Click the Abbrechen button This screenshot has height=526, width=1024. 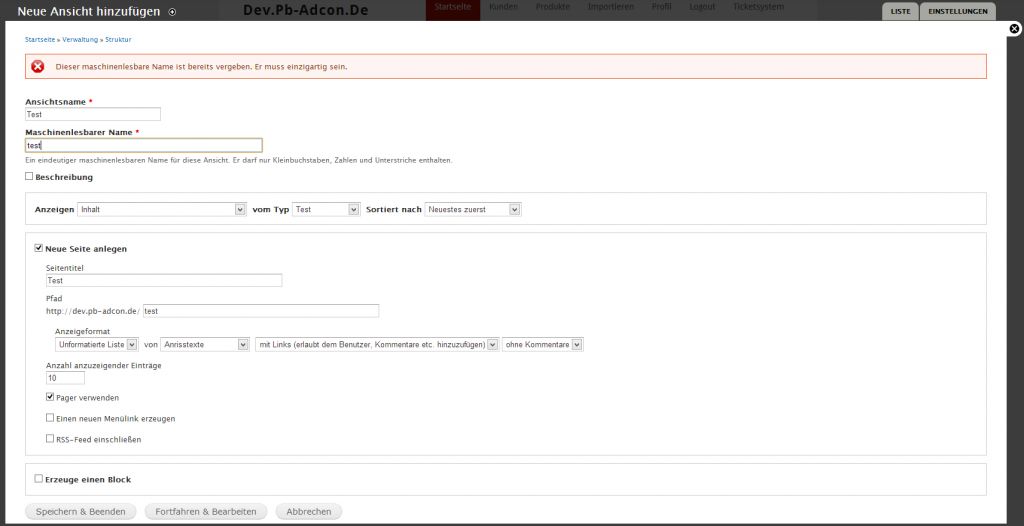click(309, 511)
